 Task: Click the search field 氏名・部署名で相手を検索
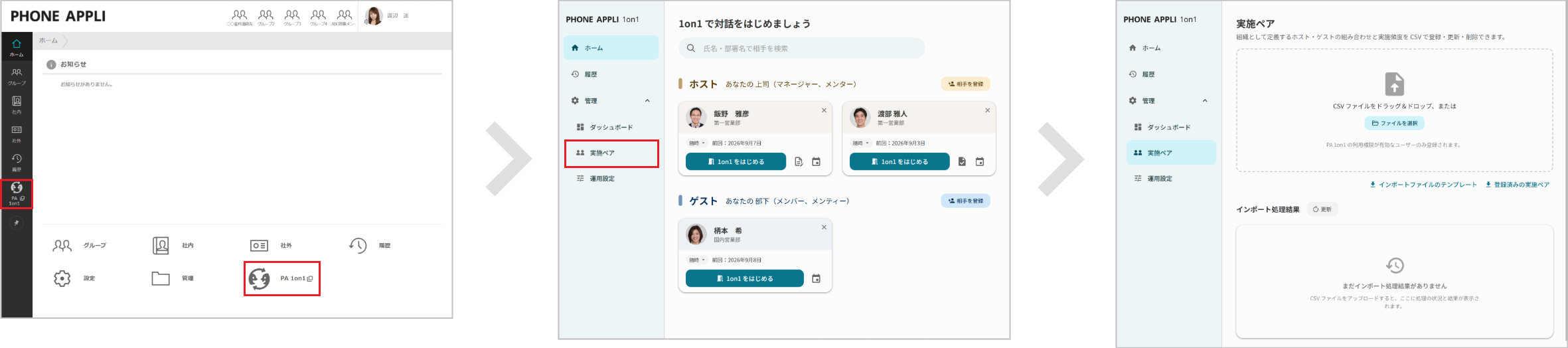801,48
